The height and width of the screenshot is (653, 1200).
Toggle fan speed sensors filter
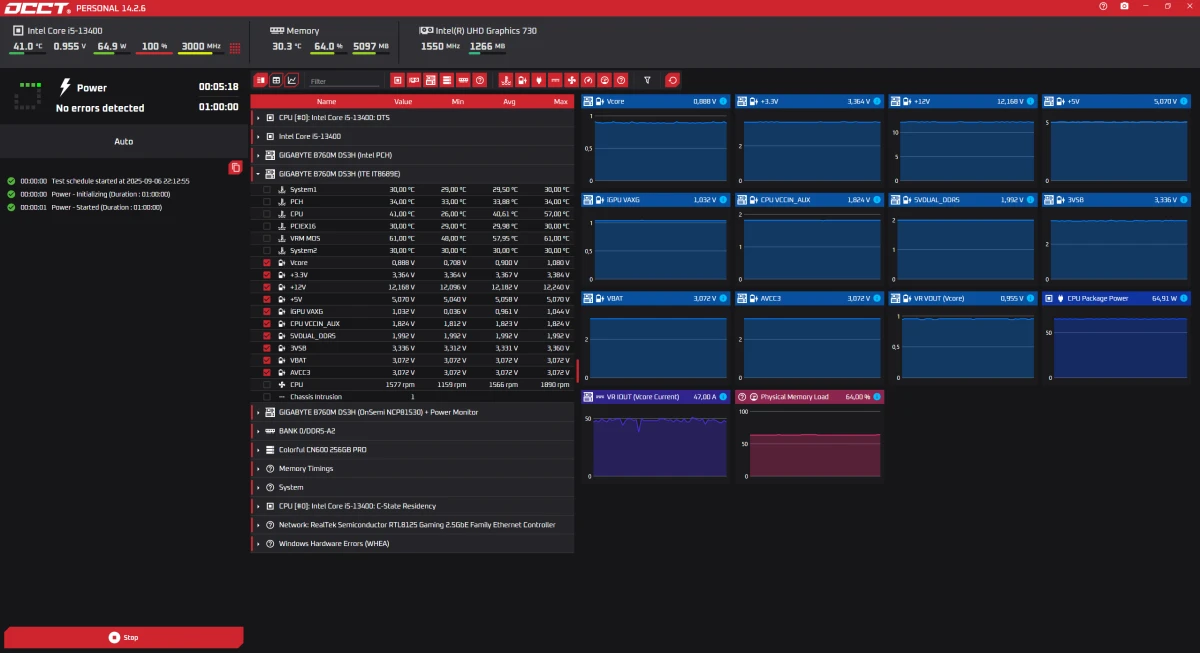tap(572, 80)
